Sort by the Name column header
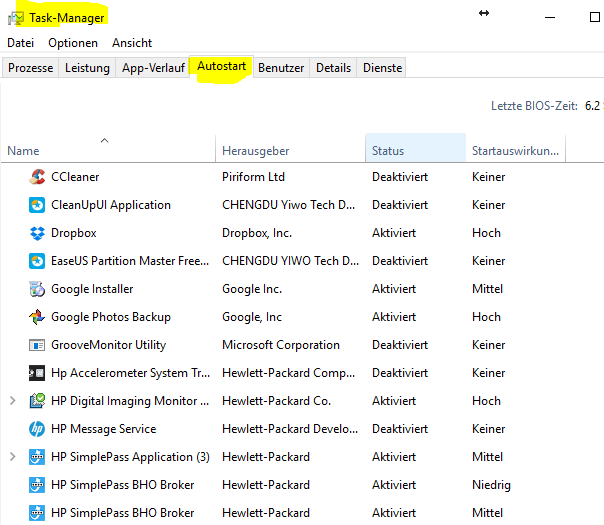The width and height of the screenshot is (604, 525). click(108, 148)
